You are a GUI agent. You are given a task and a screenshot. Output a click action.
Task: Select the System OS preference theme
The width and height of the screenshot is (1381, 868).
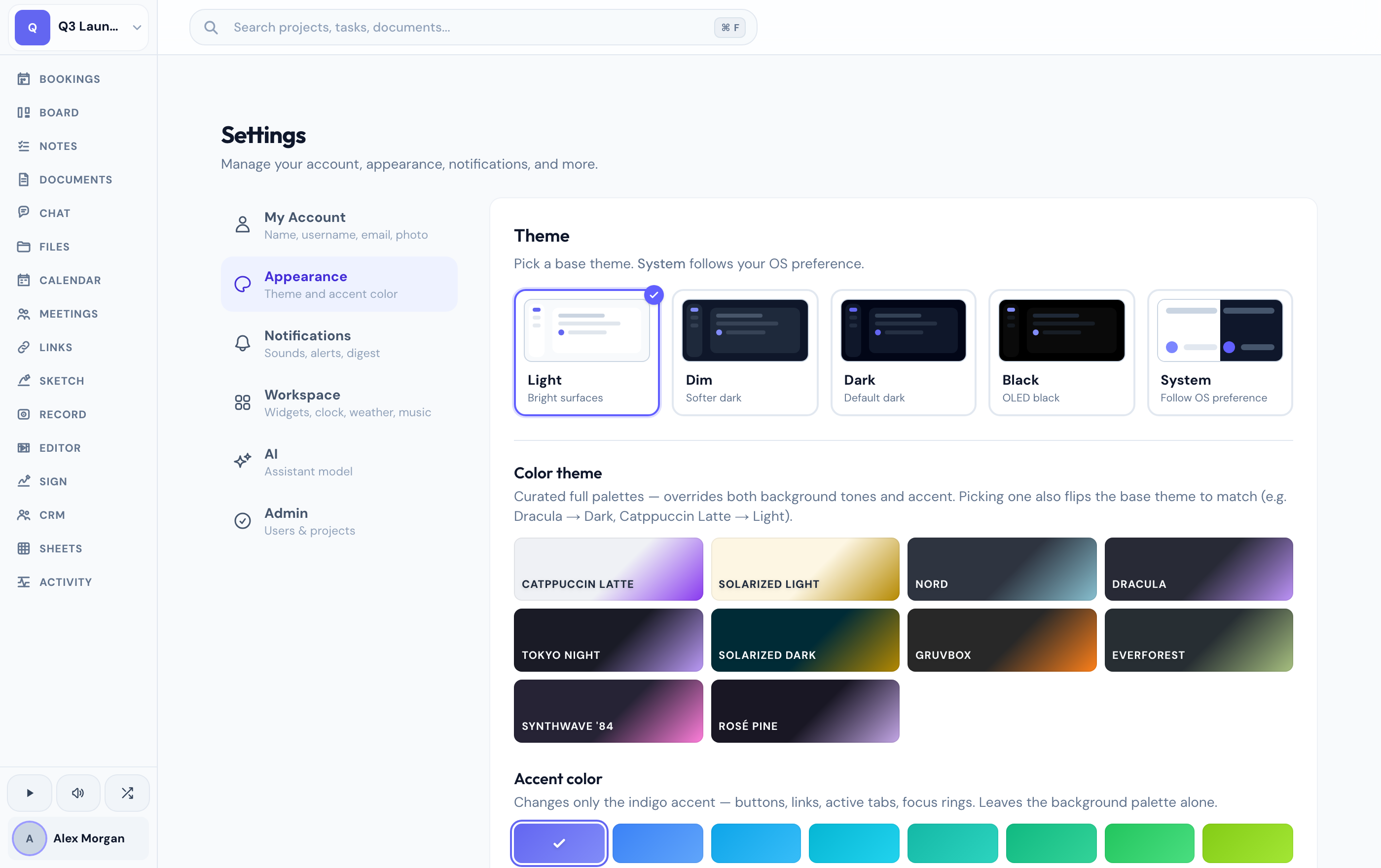pyautogui.click(x=1220, y=352)
